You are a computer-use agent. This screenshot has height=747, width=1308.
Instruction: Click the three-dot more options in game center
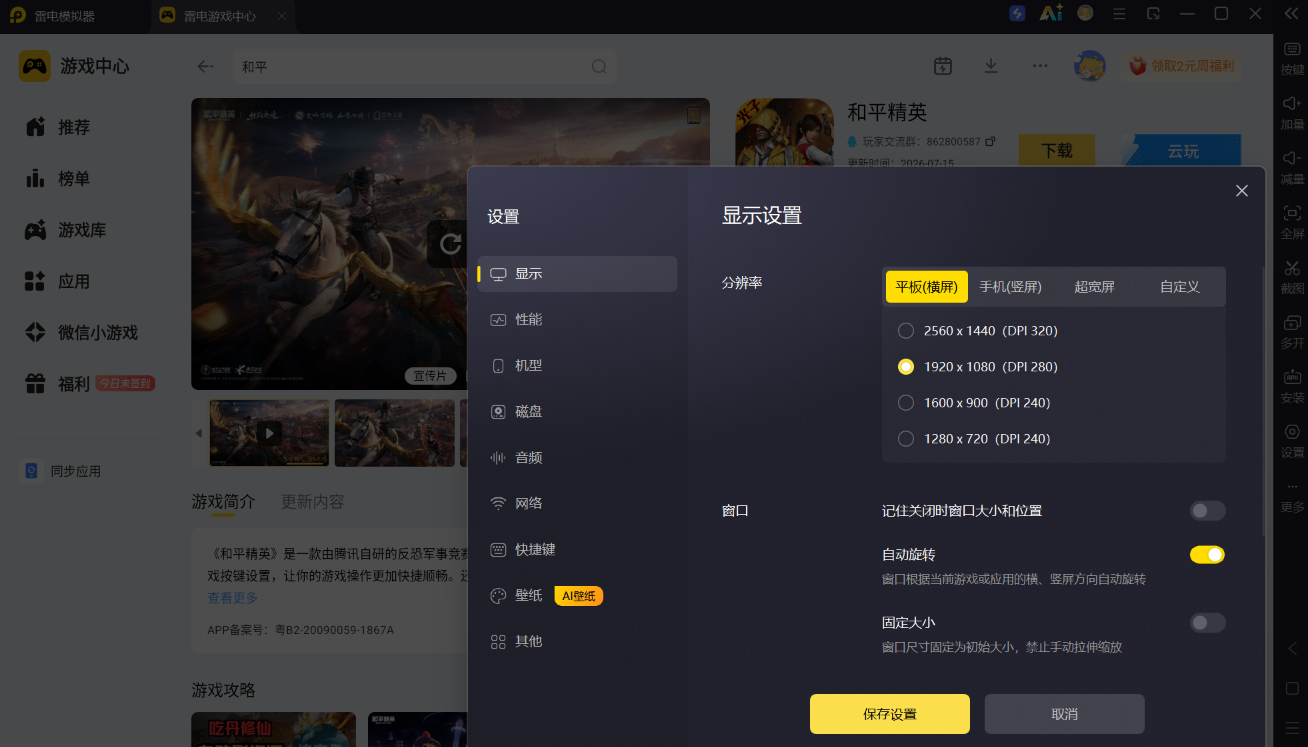coord(1040,66)
